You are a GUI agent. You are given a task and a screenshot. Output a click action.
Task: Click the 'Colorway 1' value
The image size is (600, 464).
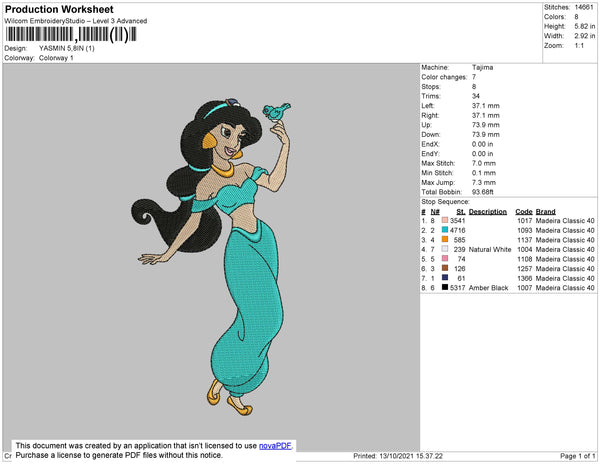coord(56,58)
